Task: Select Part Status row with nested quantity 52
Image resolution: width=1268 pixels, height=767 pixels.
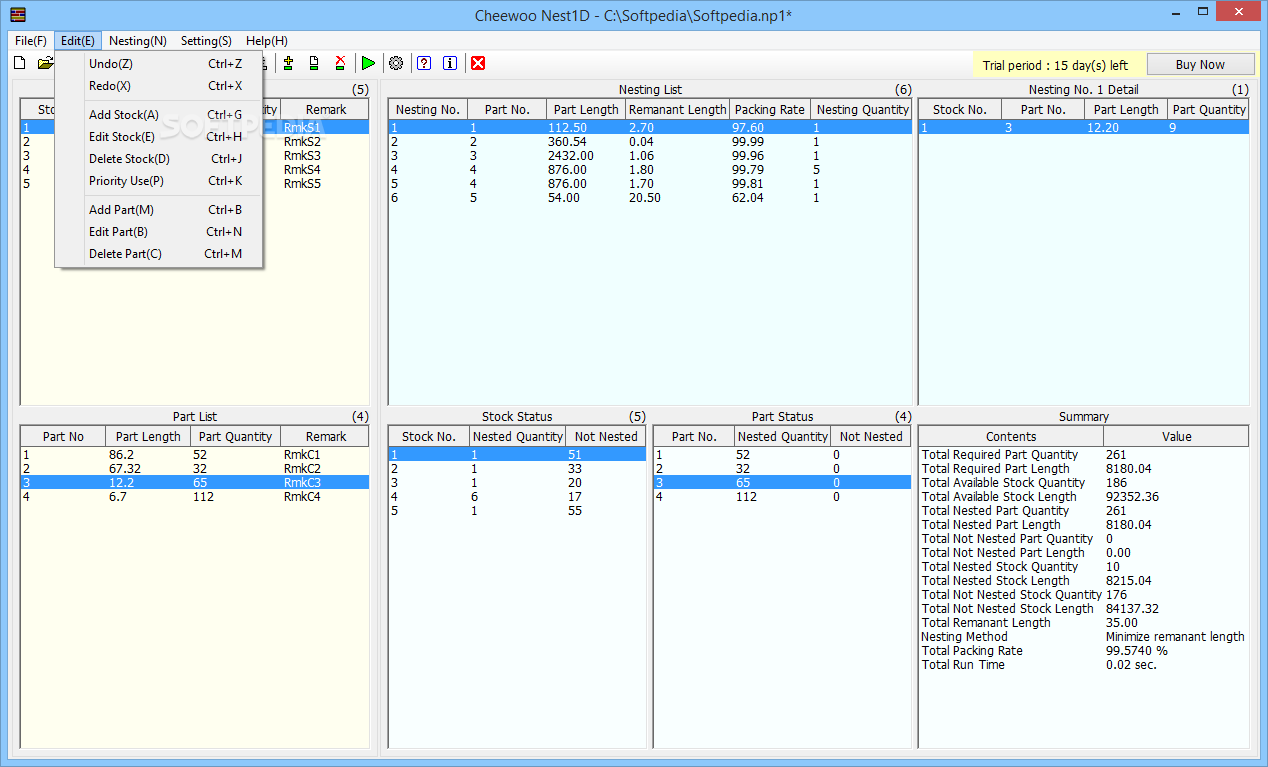Action: 783,455
